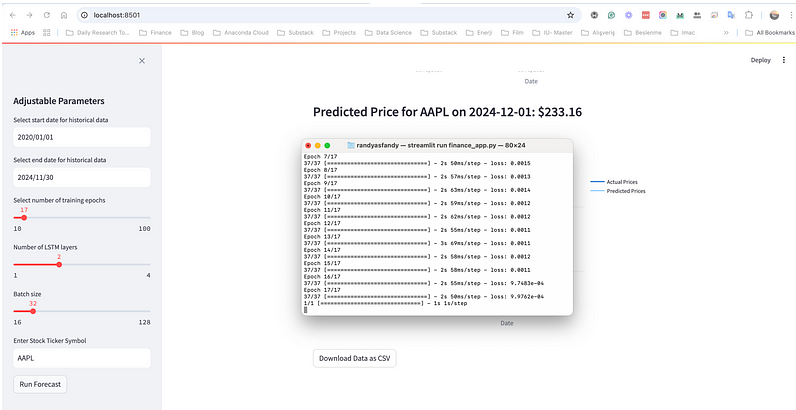Viewport: 796px width, 410px height.
Task: Click the folder icon in the terminal title bar
Action: tap(351, 145)
